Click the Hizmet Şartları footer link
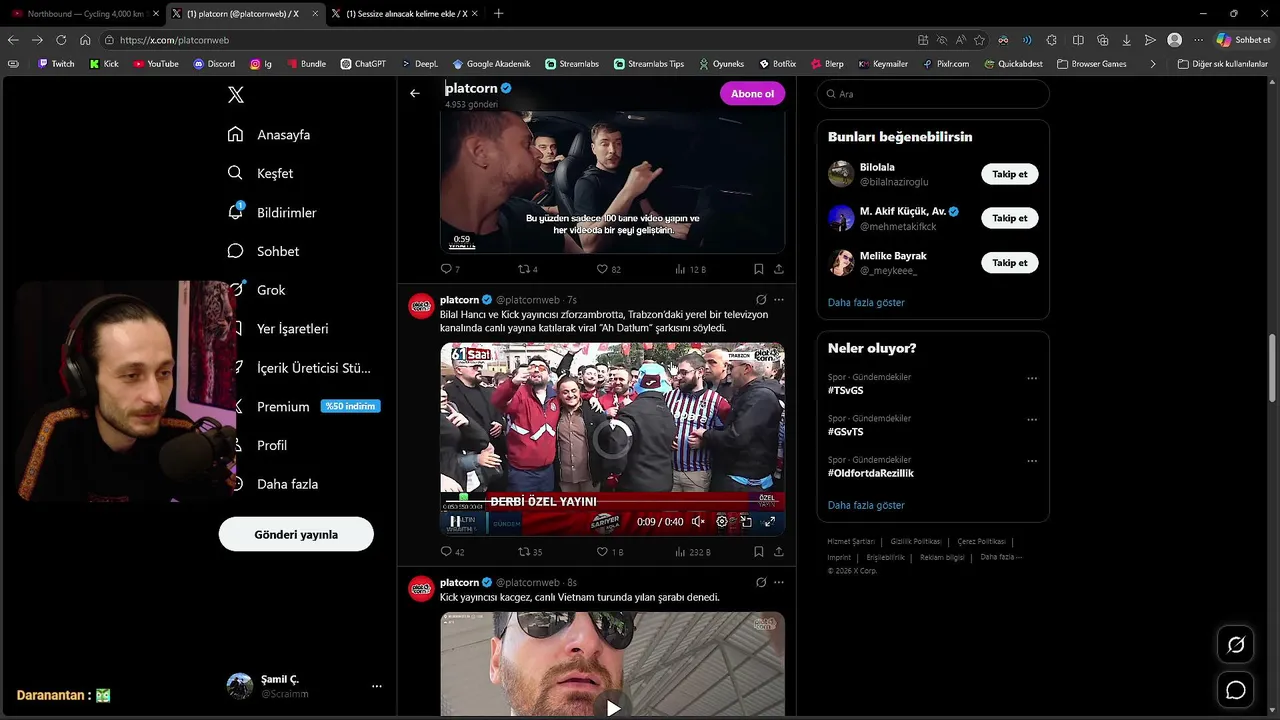This screenshot has width=1280, height=720. click(850, 541)
